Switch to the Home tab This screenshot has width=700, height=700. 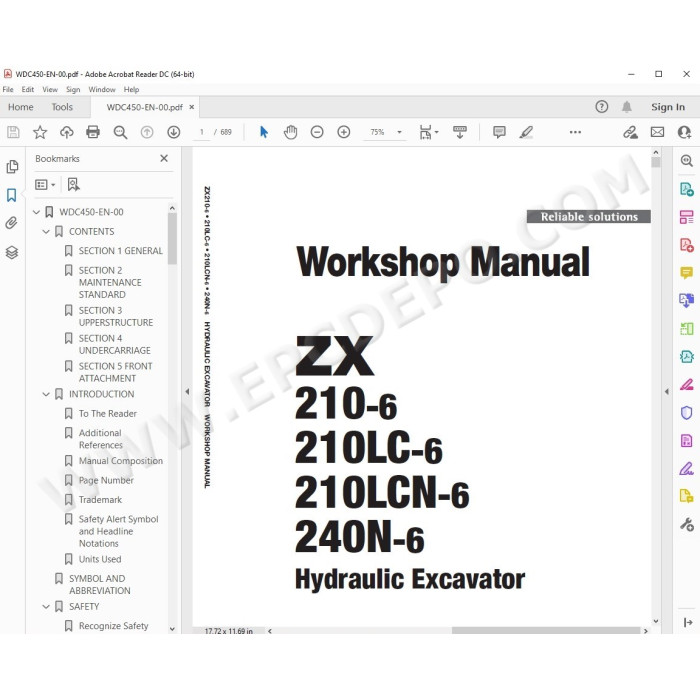tap(21, 107)
